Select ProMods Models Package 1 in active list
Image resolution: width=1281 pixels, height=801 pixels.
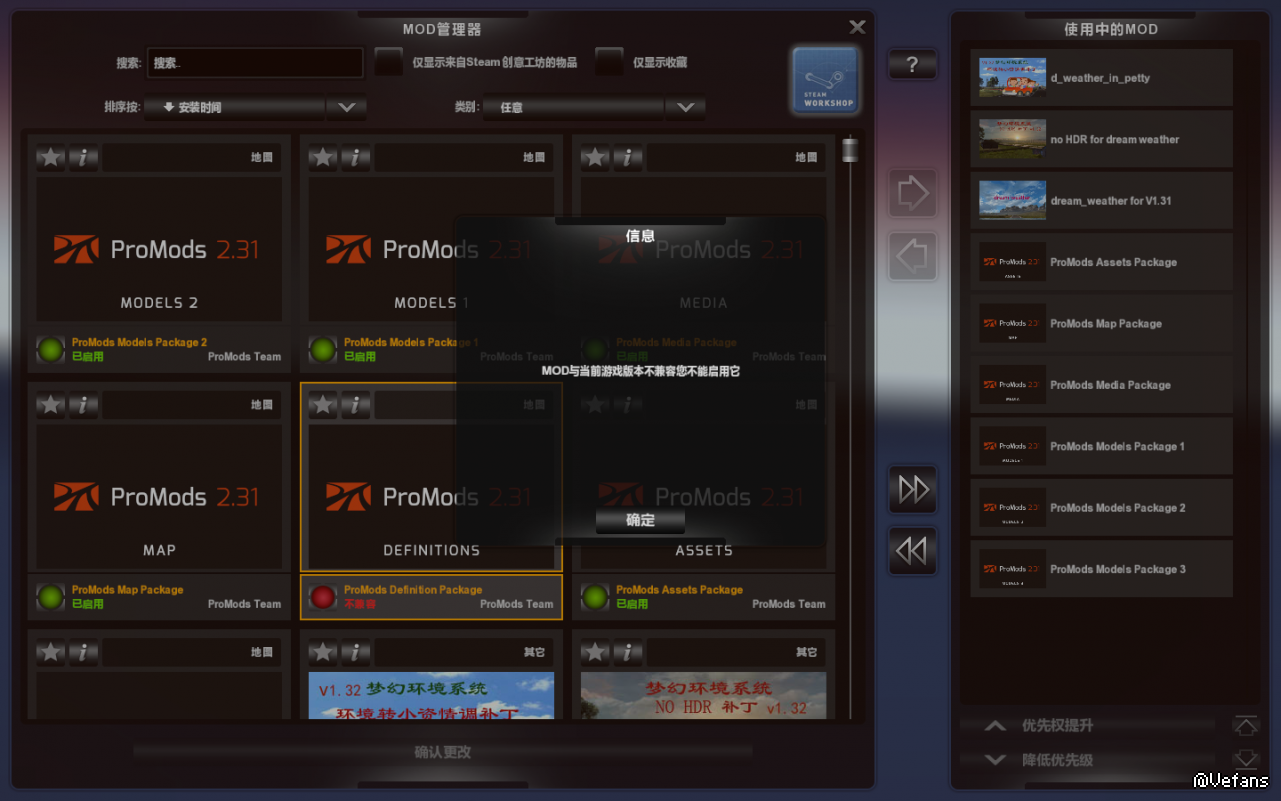[1101, 447]
